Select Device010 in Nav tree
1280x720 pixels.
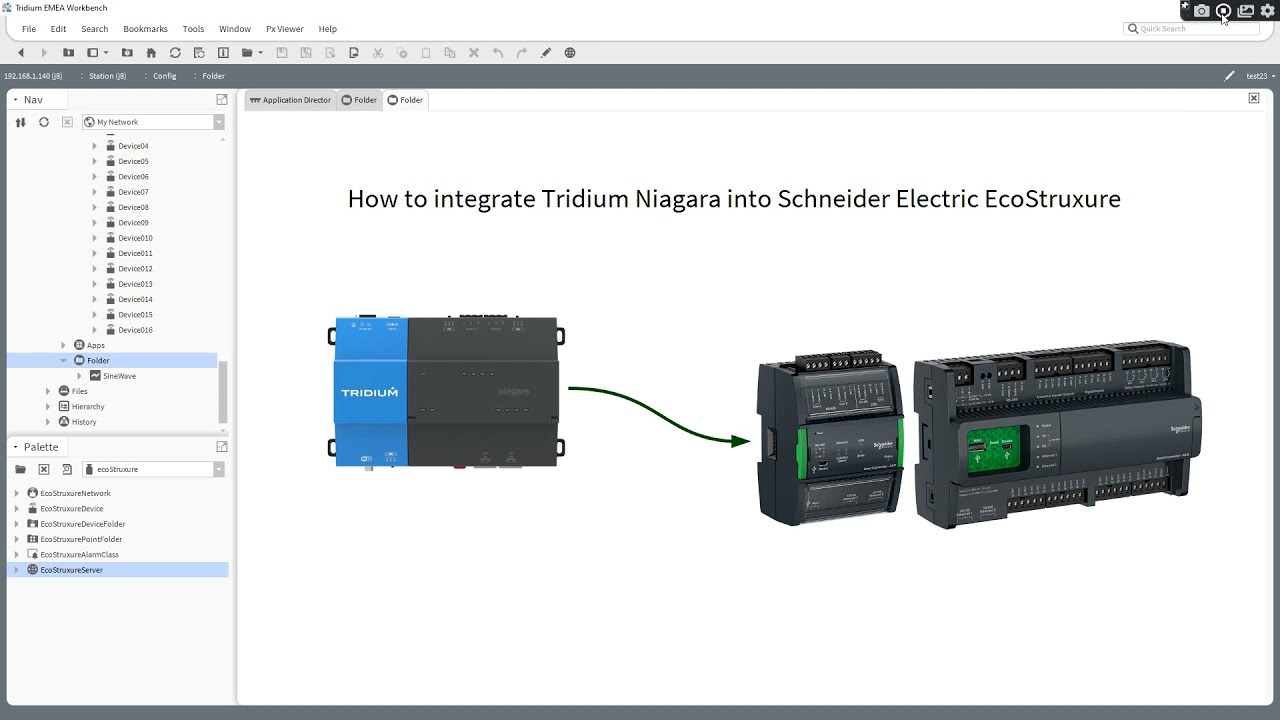(135, 238)
